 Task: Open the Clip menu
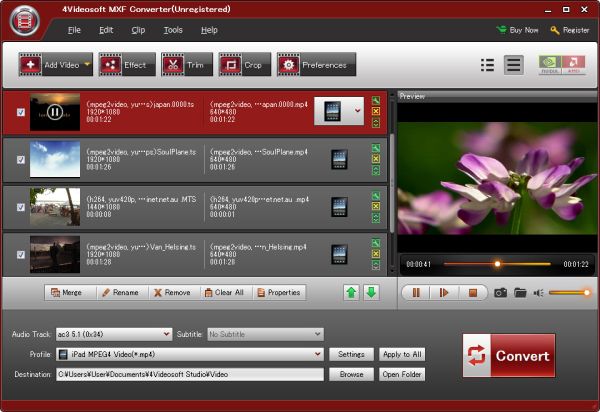point(138,30)
